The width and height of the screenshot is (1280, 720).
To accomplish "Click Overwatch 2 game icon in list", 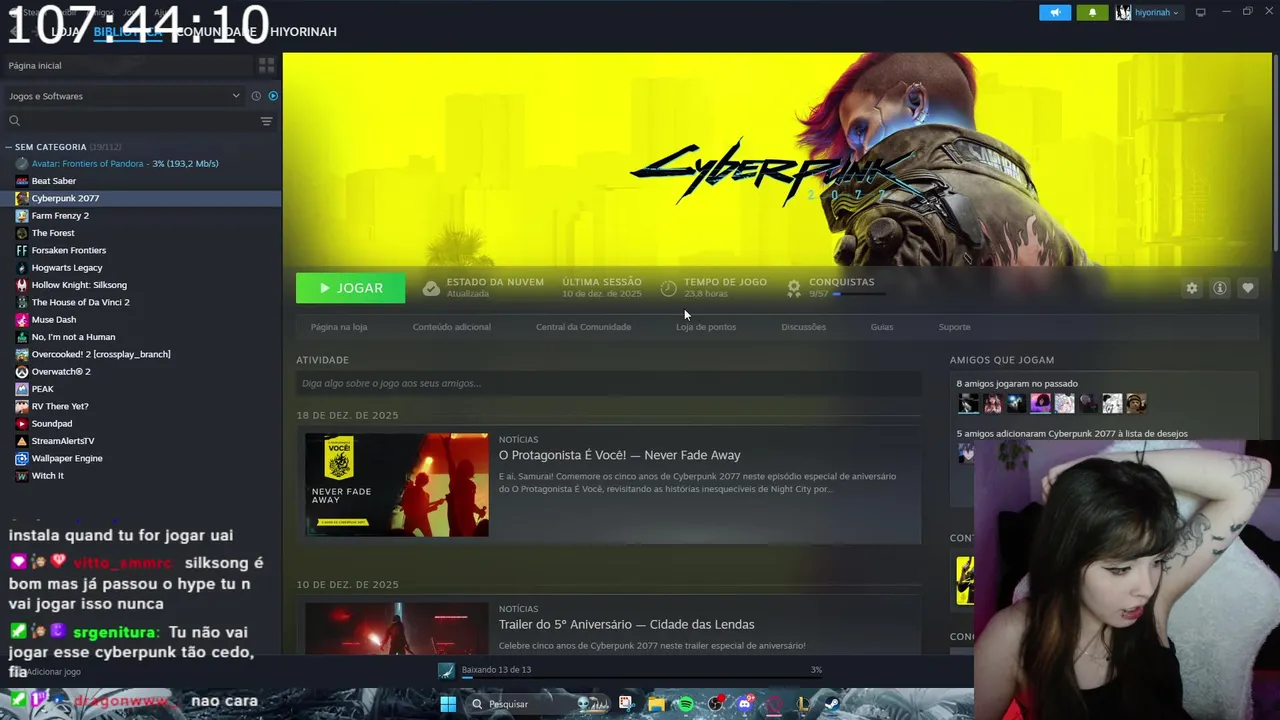I will (22, 372).
